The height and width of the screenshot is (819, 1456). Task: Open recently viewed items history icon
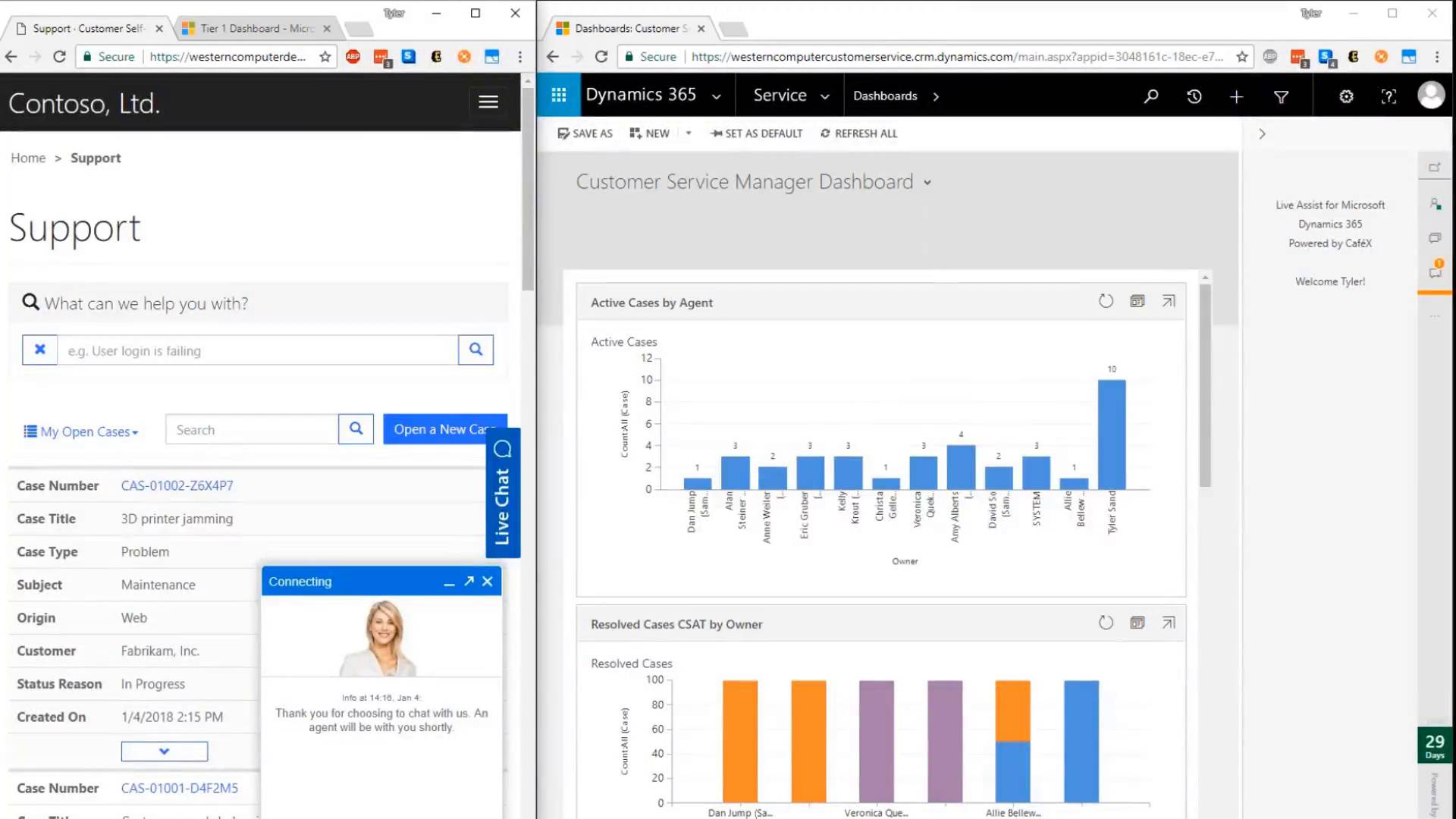click(1194, 96)
